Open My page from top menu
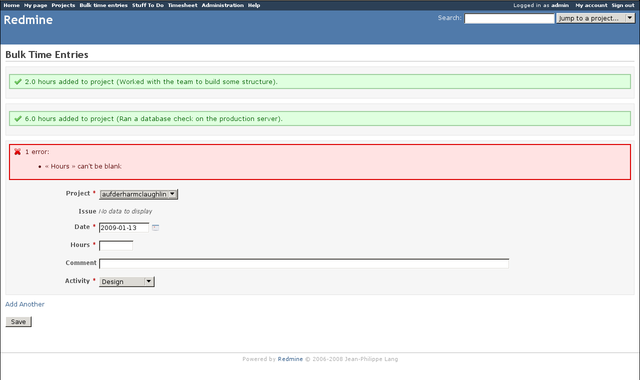The height and width of the screenshot is (380, 640). point(36,5)
